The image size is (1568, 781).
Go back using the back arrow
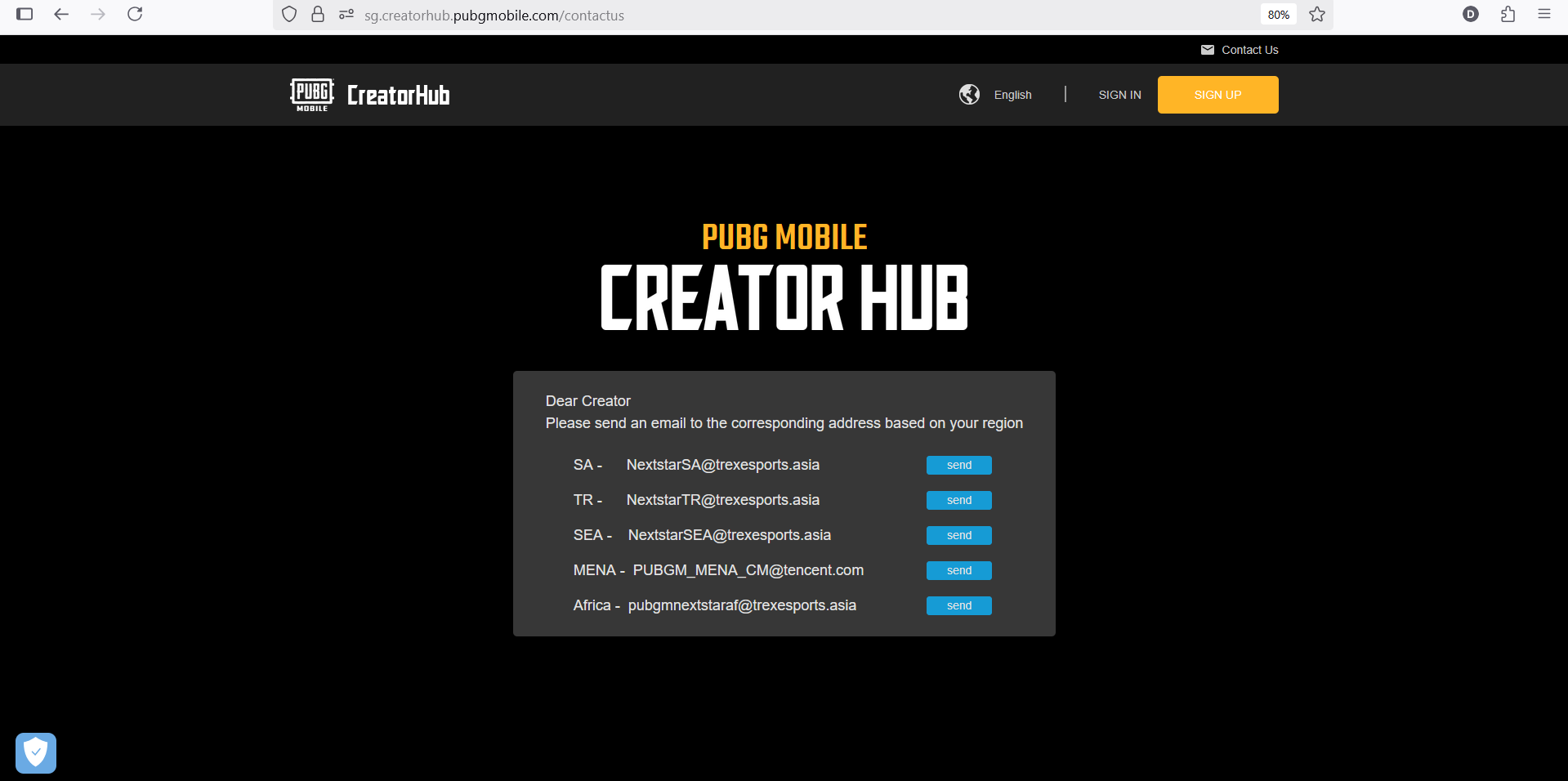[x=61, y=14]
